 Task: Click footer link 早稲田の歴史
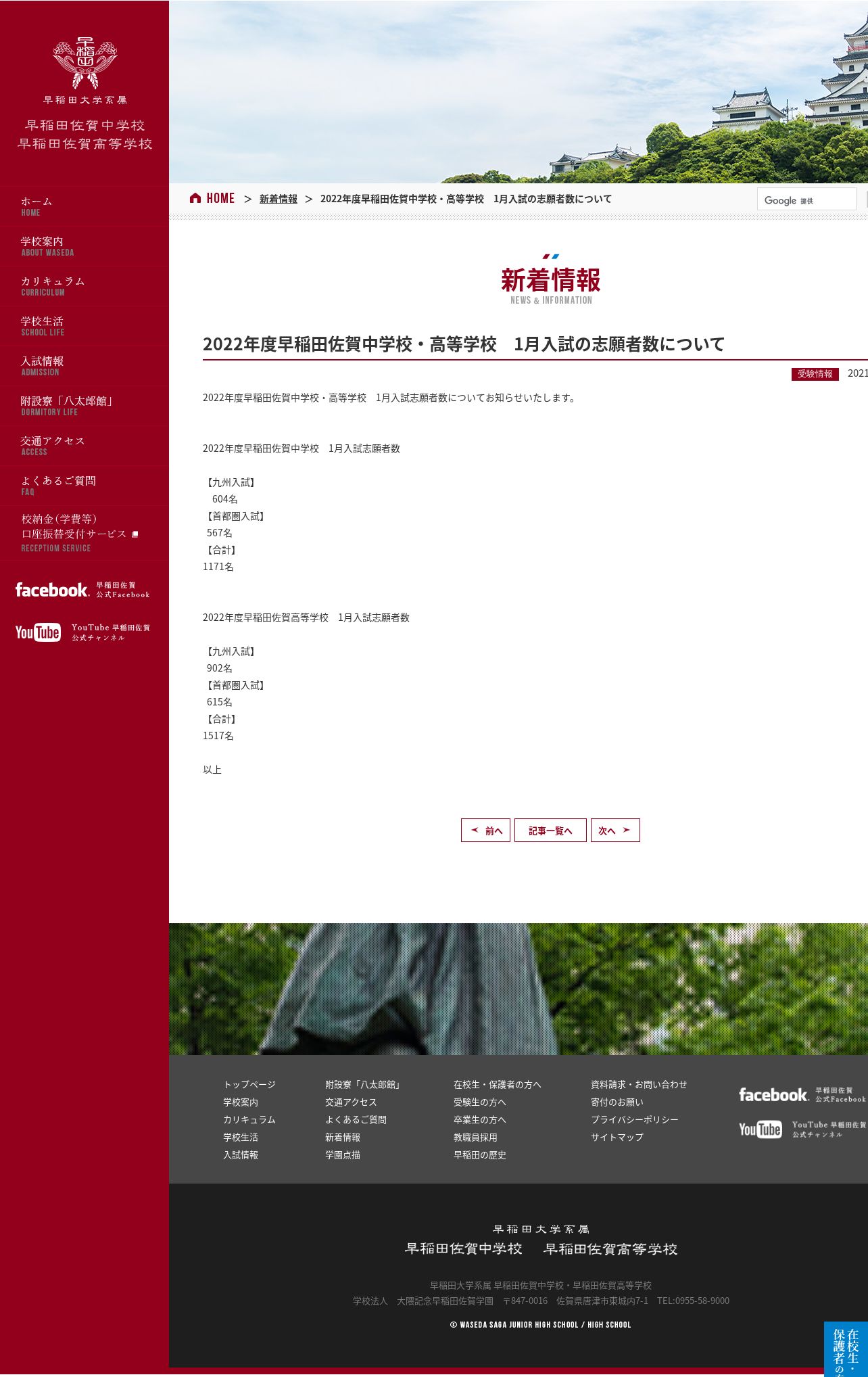pyautogui.click(x=480, y=1154)
